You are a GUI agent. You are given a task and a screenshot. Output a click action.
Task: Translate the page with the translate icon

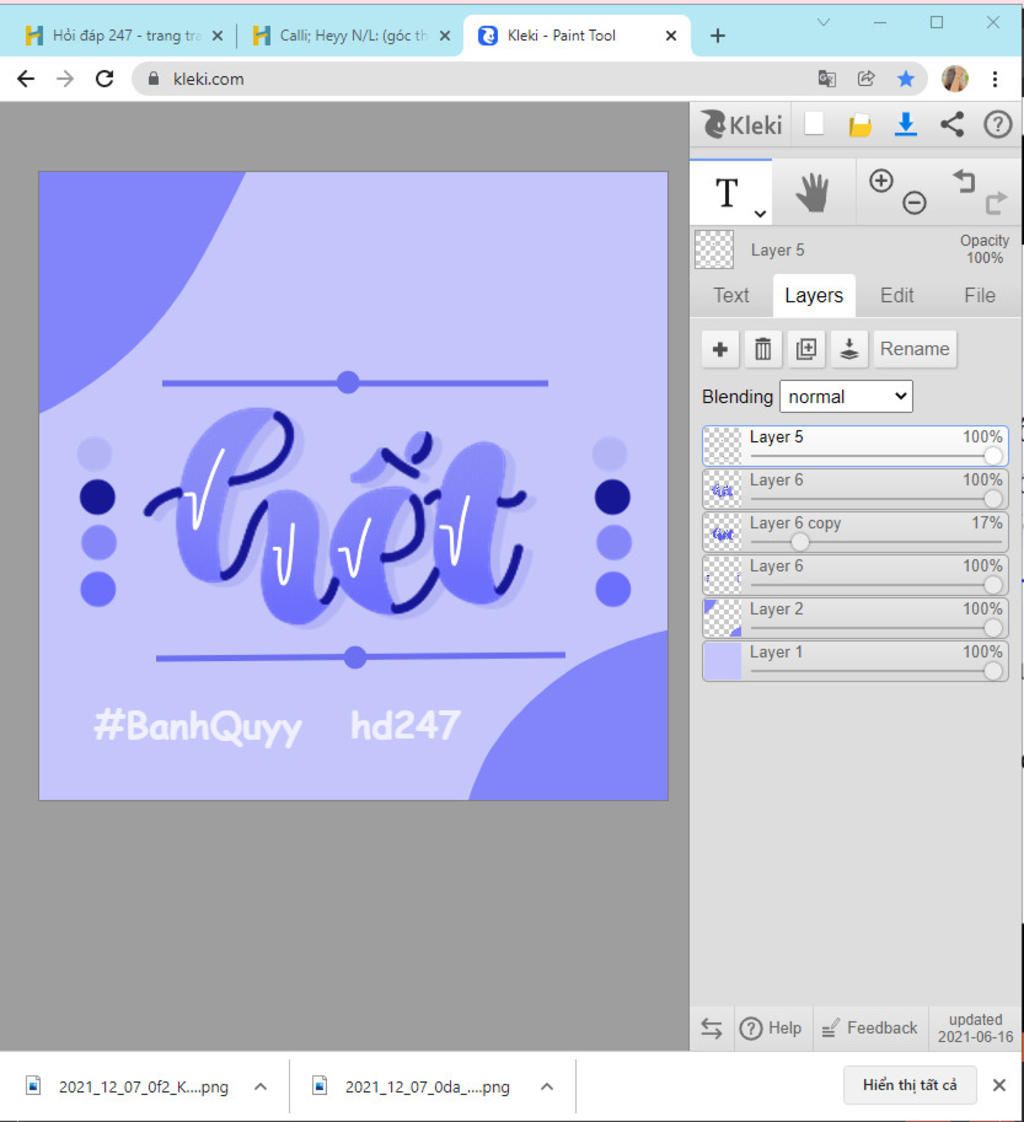tap(826, 79)
